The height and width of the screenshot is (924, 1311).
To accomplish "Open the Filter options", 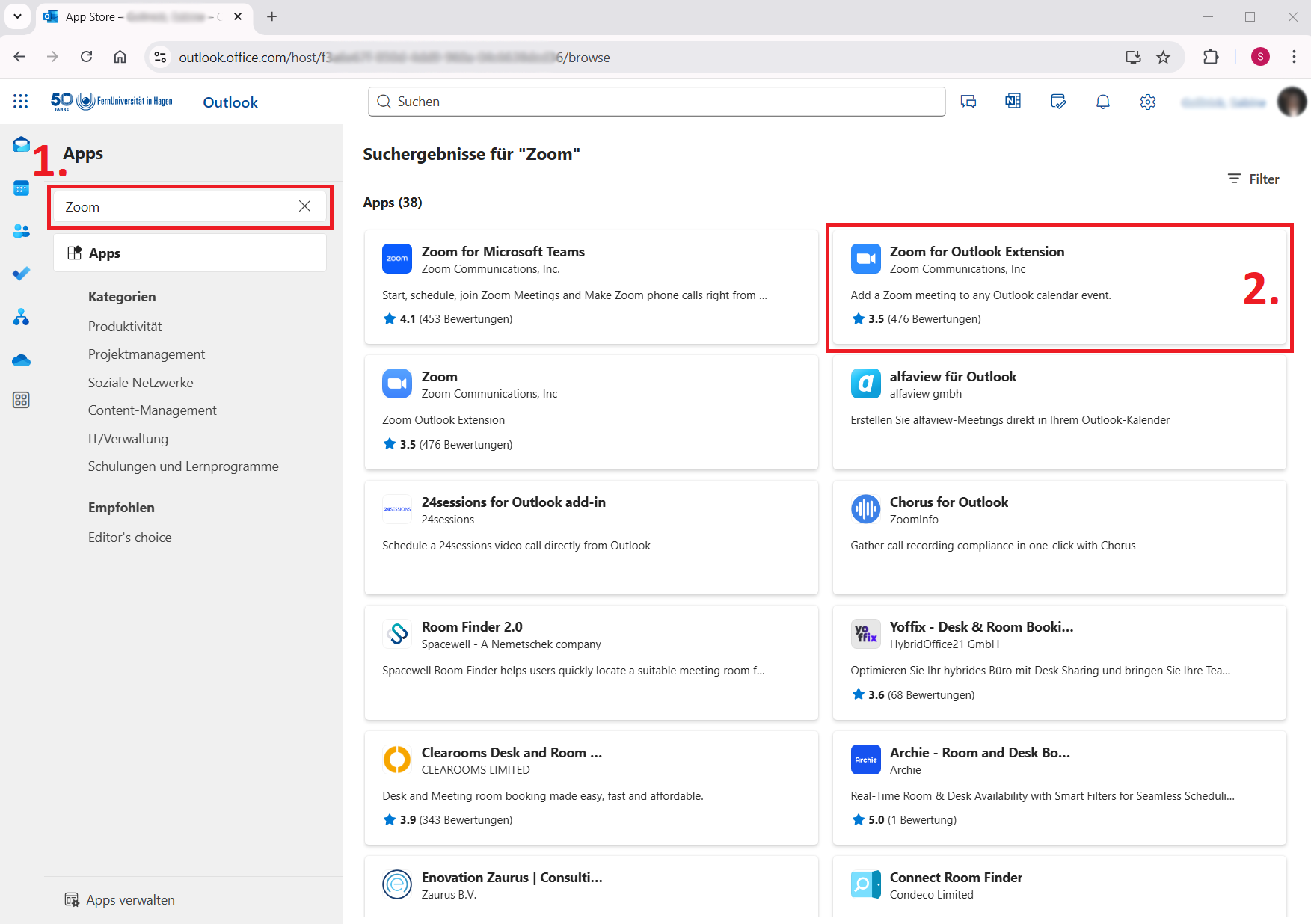I will (x=1253, y=179).
